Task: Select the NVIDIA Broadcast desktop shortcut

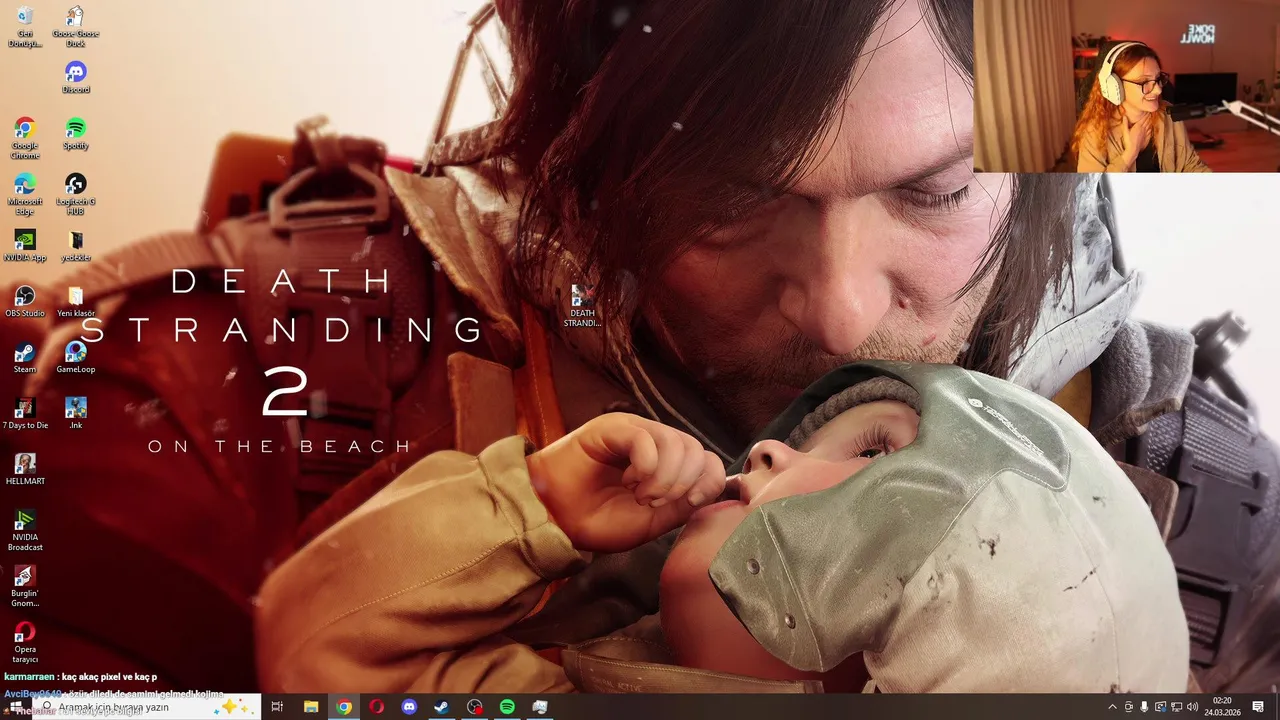Action: (x=25, y=530)
